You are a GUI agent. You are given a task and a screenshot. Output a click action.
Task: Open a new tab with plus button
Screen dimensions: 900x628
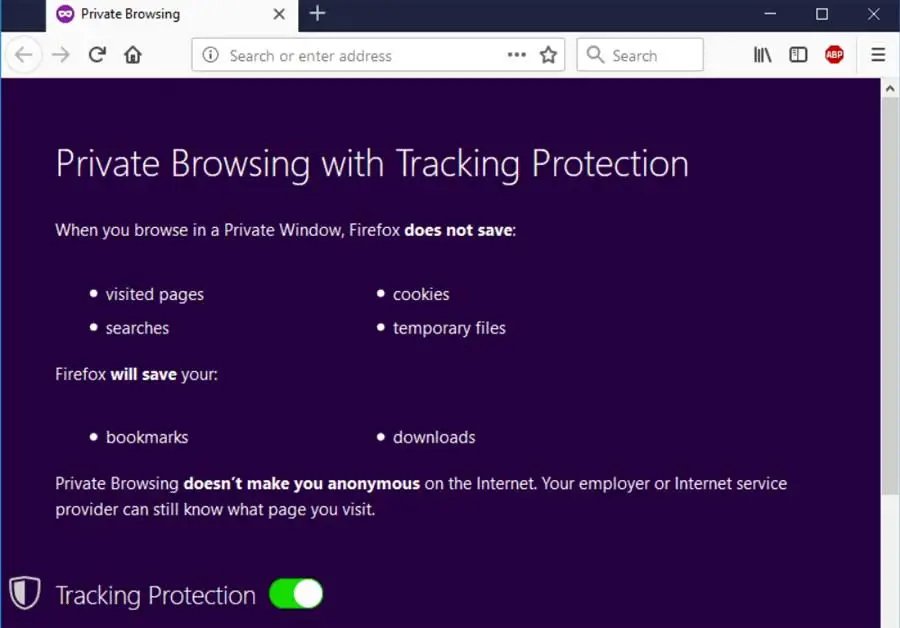(317, 14)
